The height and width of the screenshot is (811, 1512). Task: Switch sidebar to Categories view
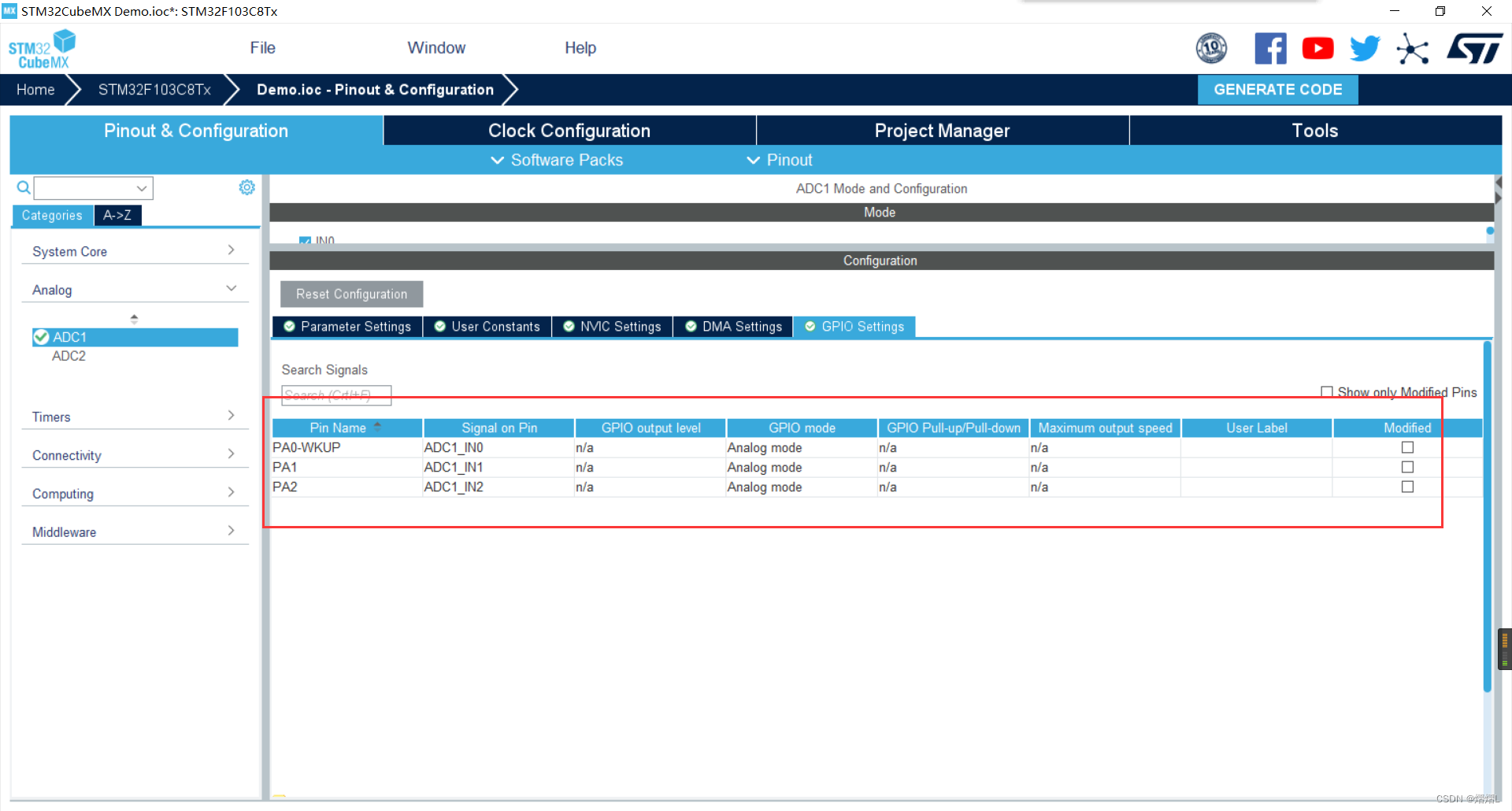point(52,216)
